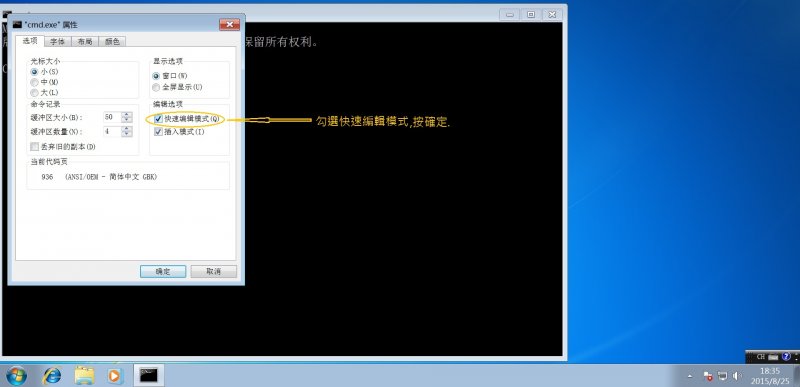The image size is (800, 387).
Task: Minimize the command prompt window
Action: [510, 15]
